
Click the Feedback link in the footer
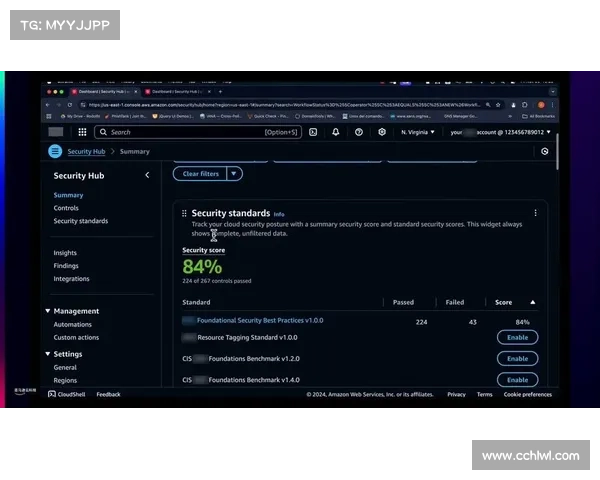click(108, 394)
